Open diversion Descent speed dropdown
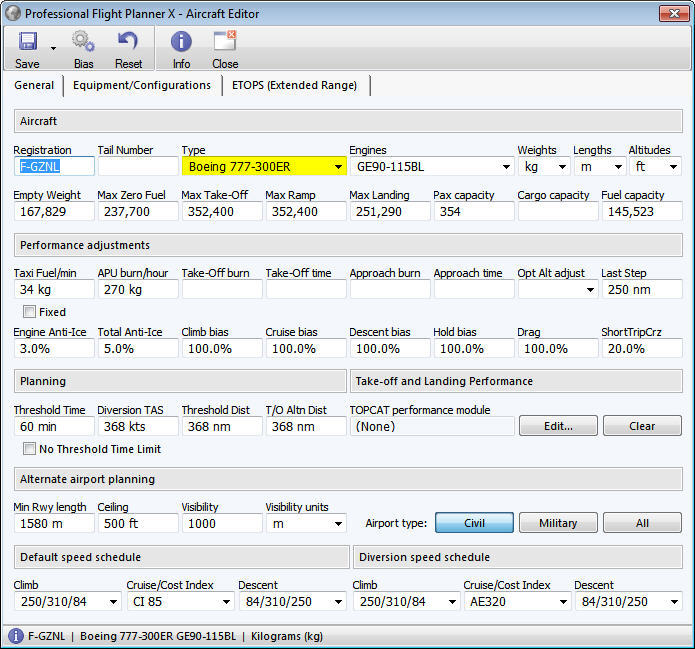 [x=629, y=602]
